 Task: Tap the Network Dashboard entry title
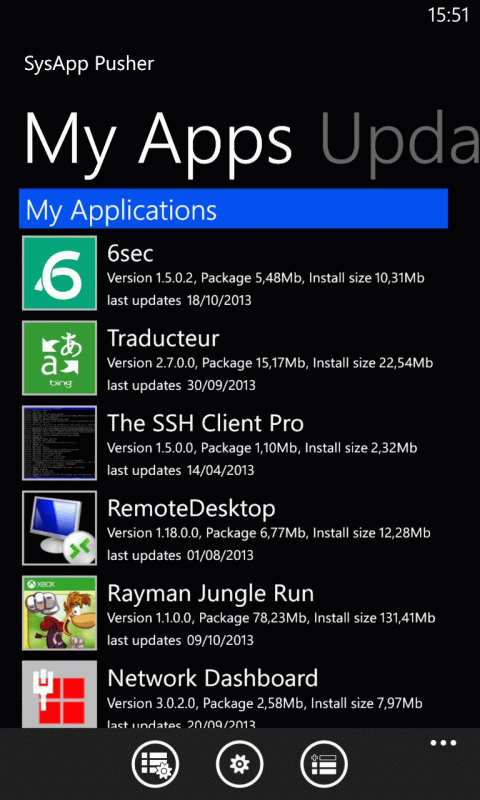pos(213,678)
